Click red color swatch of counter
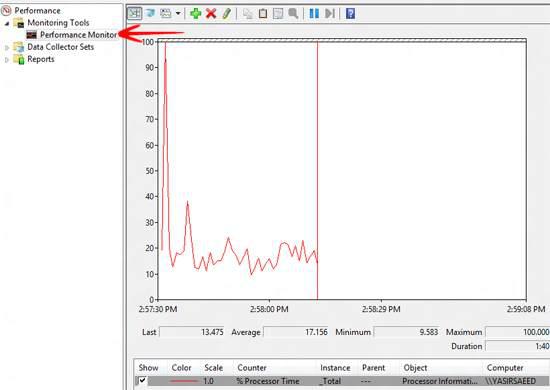Image resolution: width=550 pixels, height=390 pixels. [183, 381]
